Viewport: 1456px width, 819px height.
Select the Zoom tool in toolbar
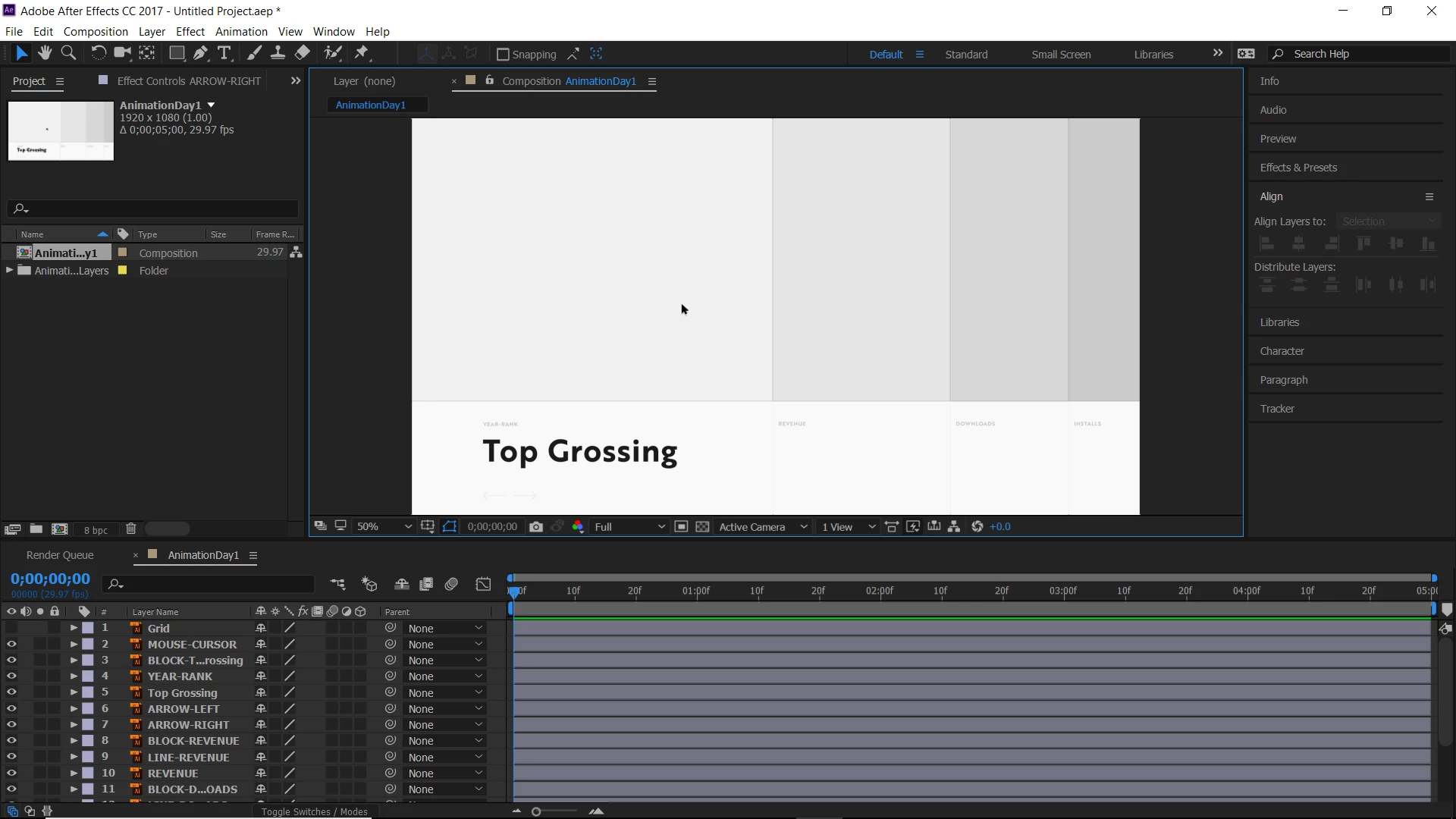(68, 53)
